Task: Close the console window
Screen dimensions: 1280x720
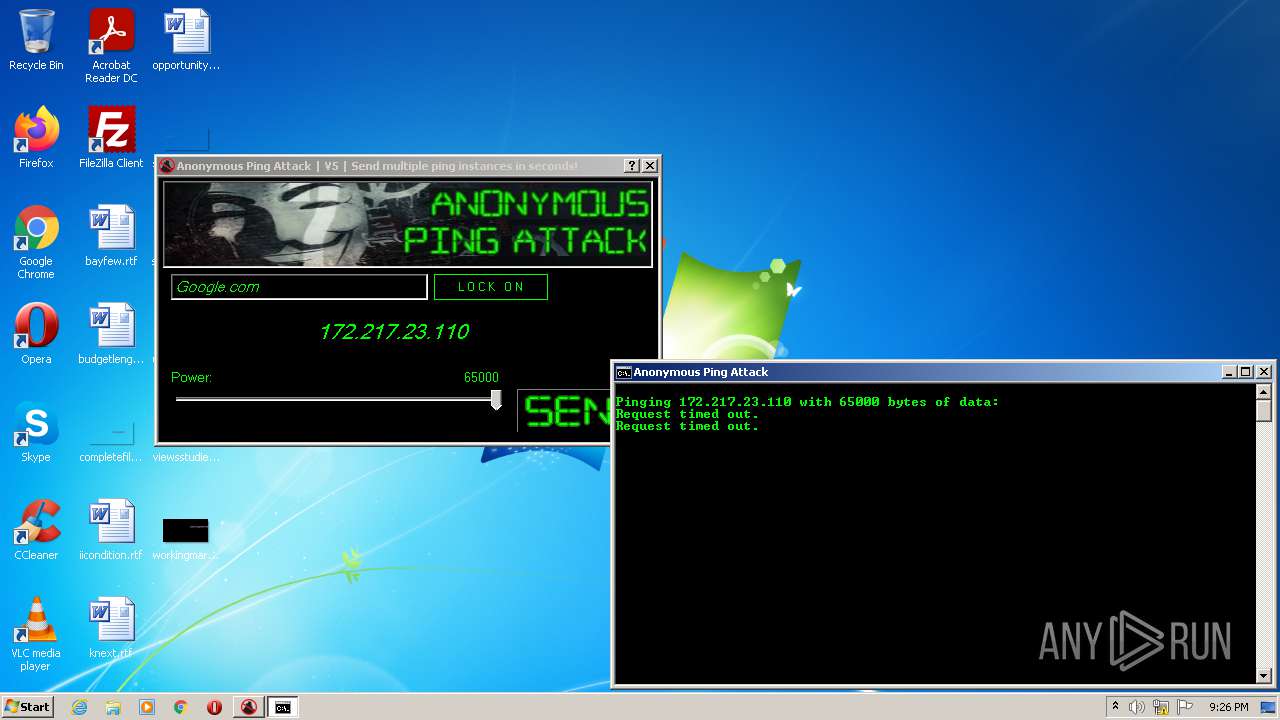Action: tap(1264, 372)
